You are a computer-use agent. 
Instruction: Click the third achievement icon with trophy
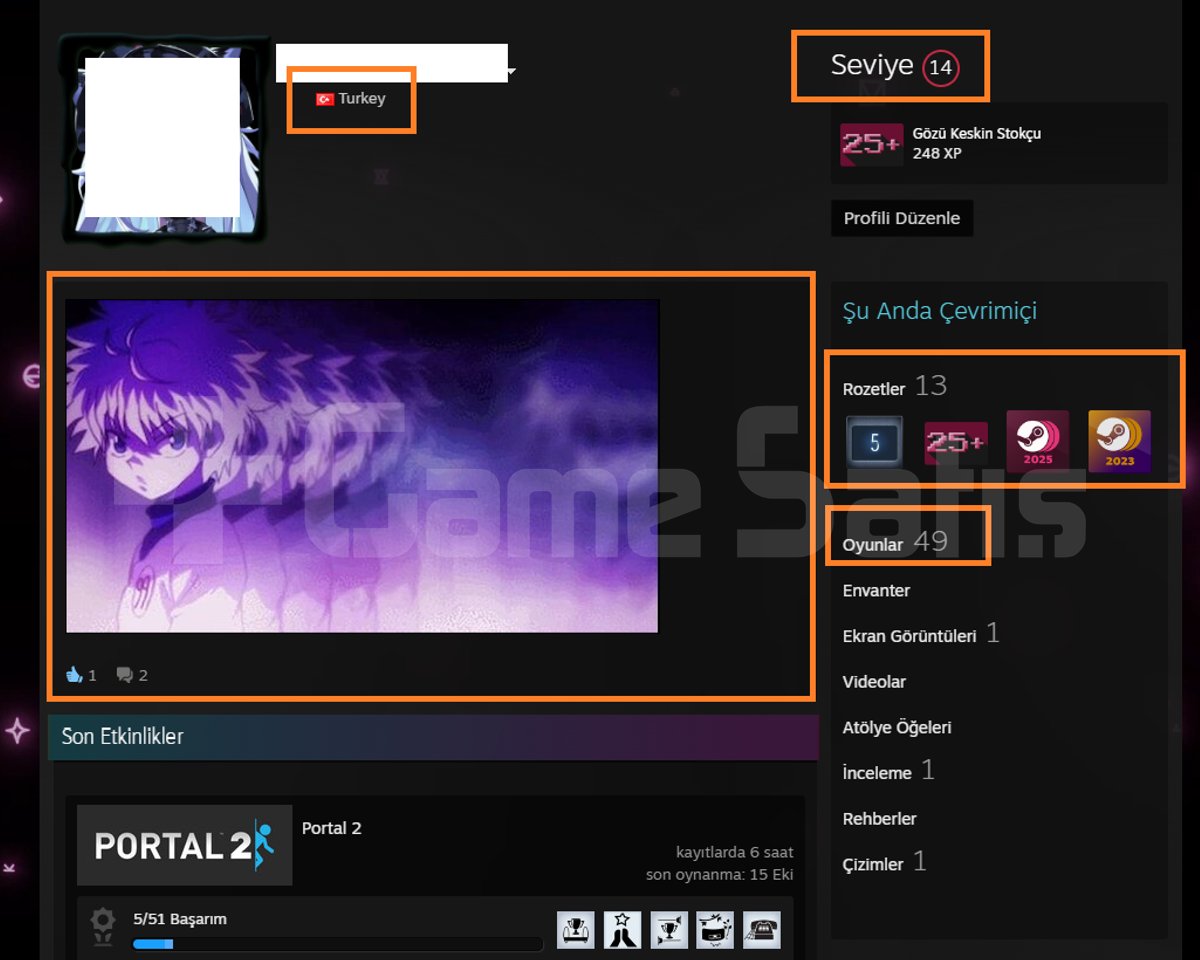669,930
